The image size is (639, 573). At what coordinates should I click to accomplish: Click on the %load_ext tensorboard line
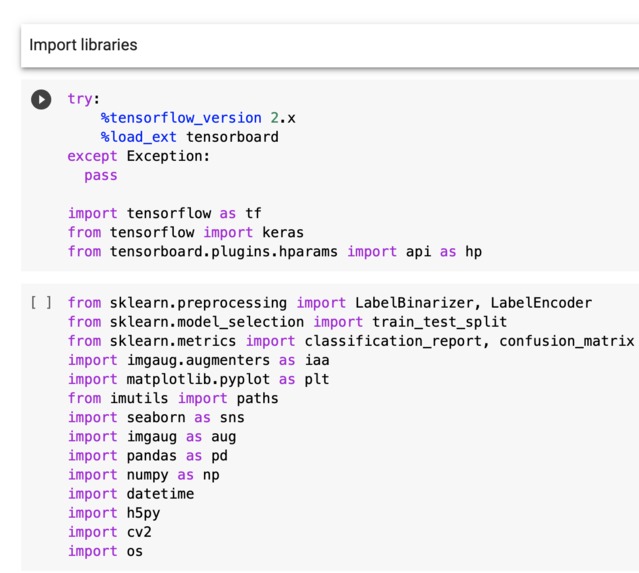tap(189, 137)
